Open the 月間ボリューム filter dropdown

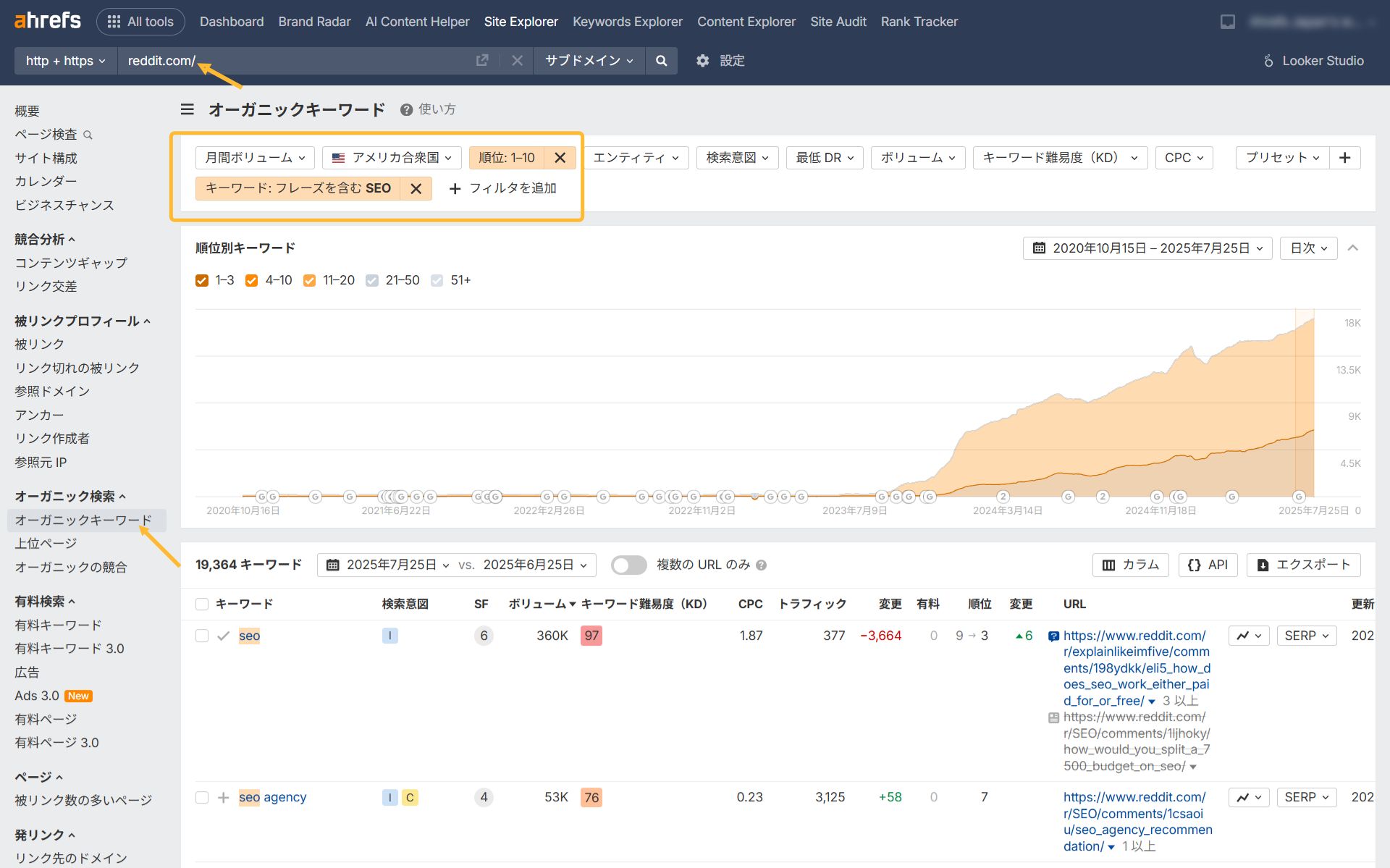point(253,157)
